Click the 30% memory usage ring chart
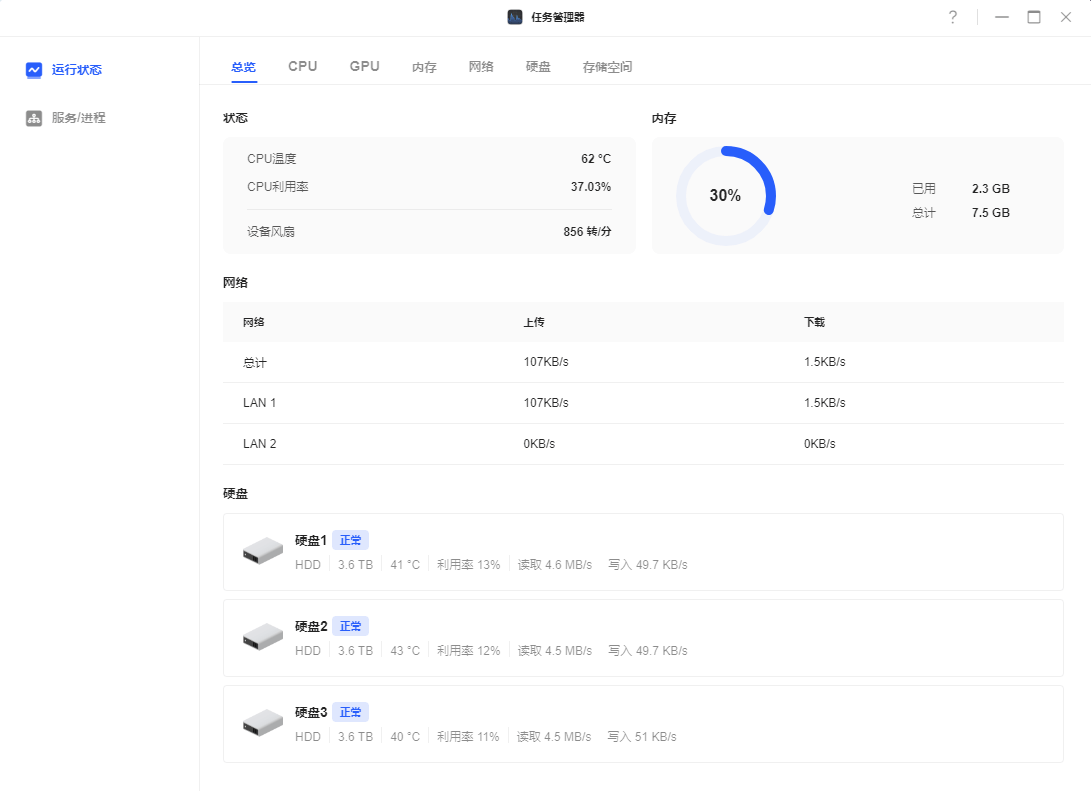This screenshot has height=791, width=1091. [x=724, y=195]
